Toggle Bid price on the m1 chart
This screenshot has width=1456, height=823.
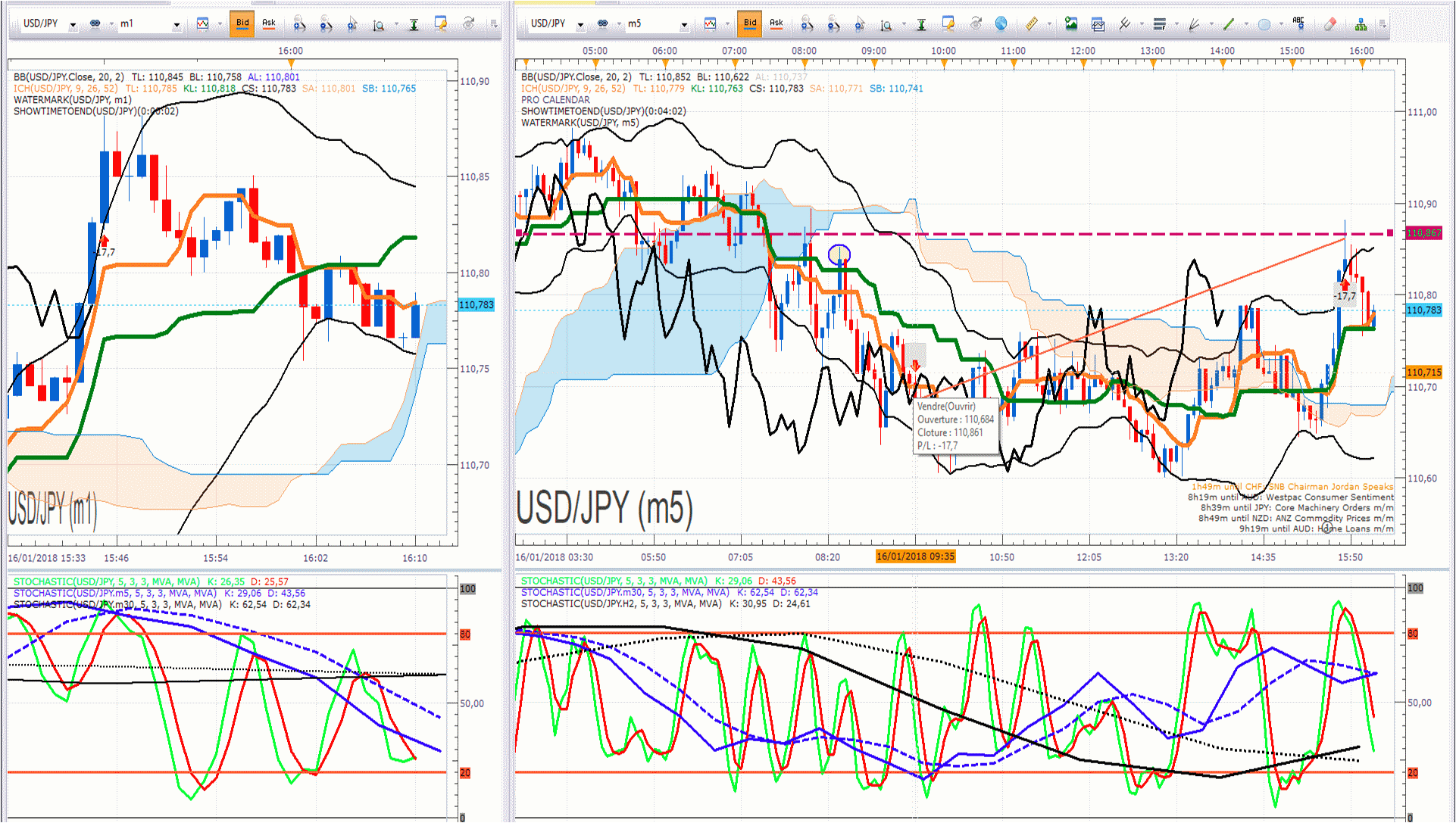point(242,23)
